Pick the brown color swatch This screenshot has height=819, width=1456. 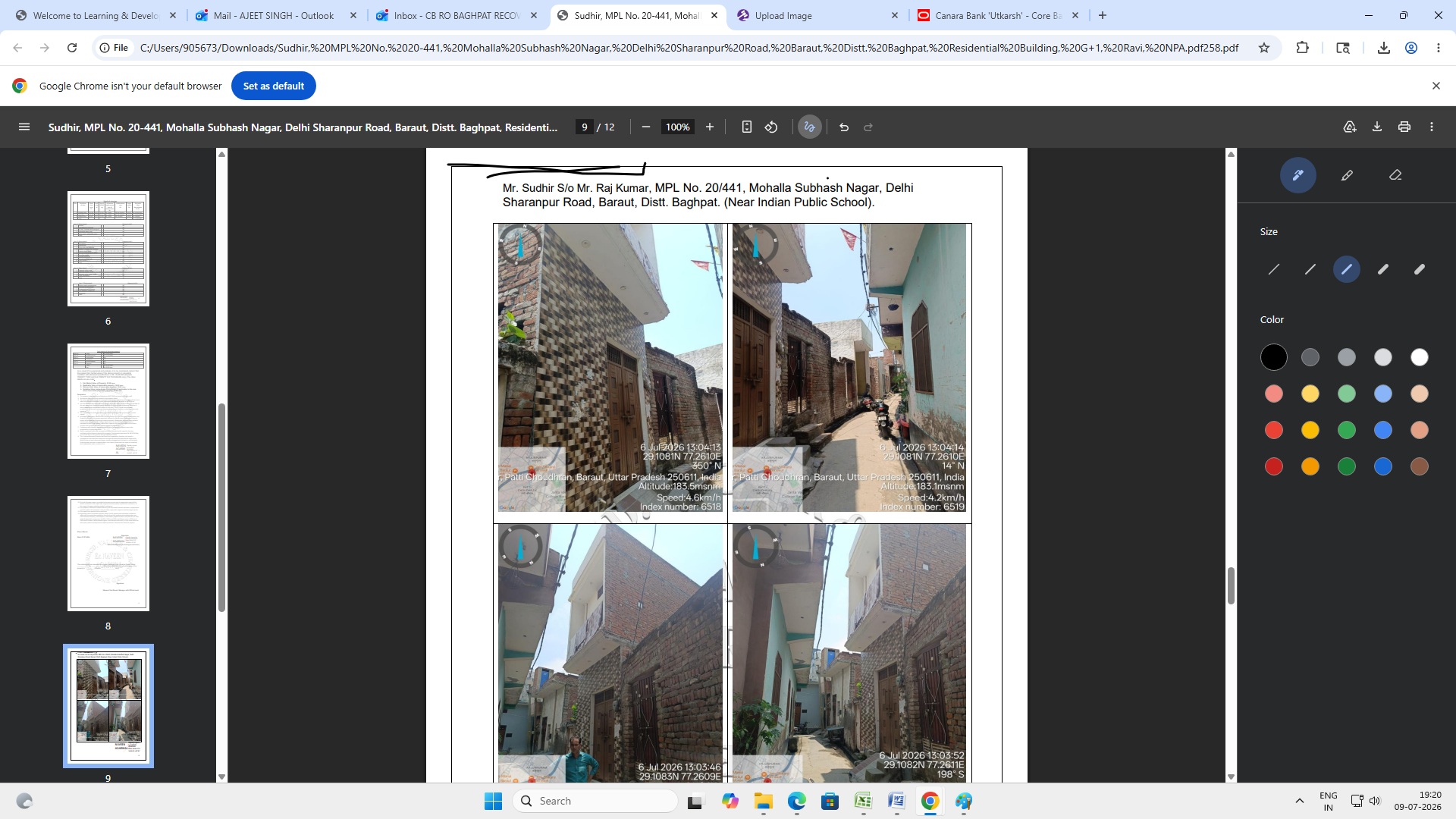[x=1420, y=466]
